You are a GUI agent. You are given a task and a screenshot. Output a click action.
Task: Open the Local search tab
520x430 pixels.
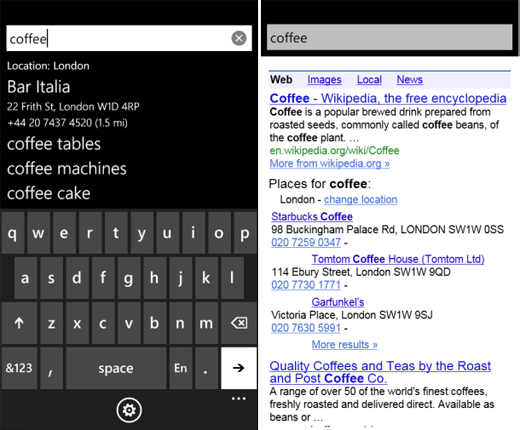click(369, 80)
